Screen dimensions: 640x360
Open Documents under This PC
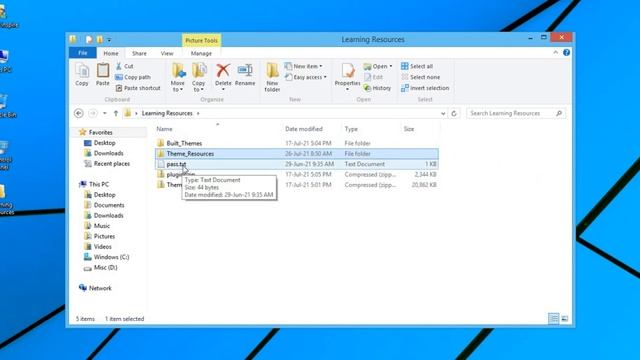pyautogui.click(x=109, y=205)
